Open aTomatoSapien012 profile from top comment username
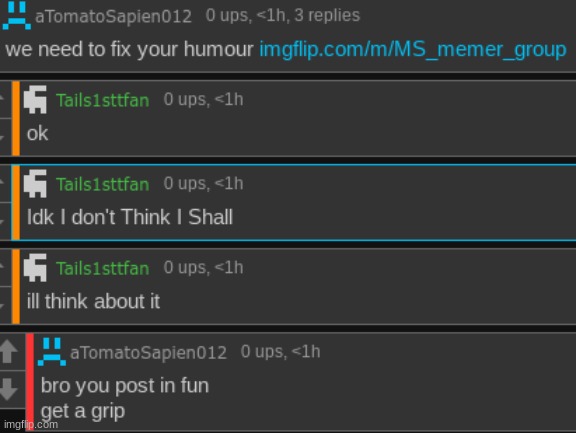576x433 pixels. 113,17
